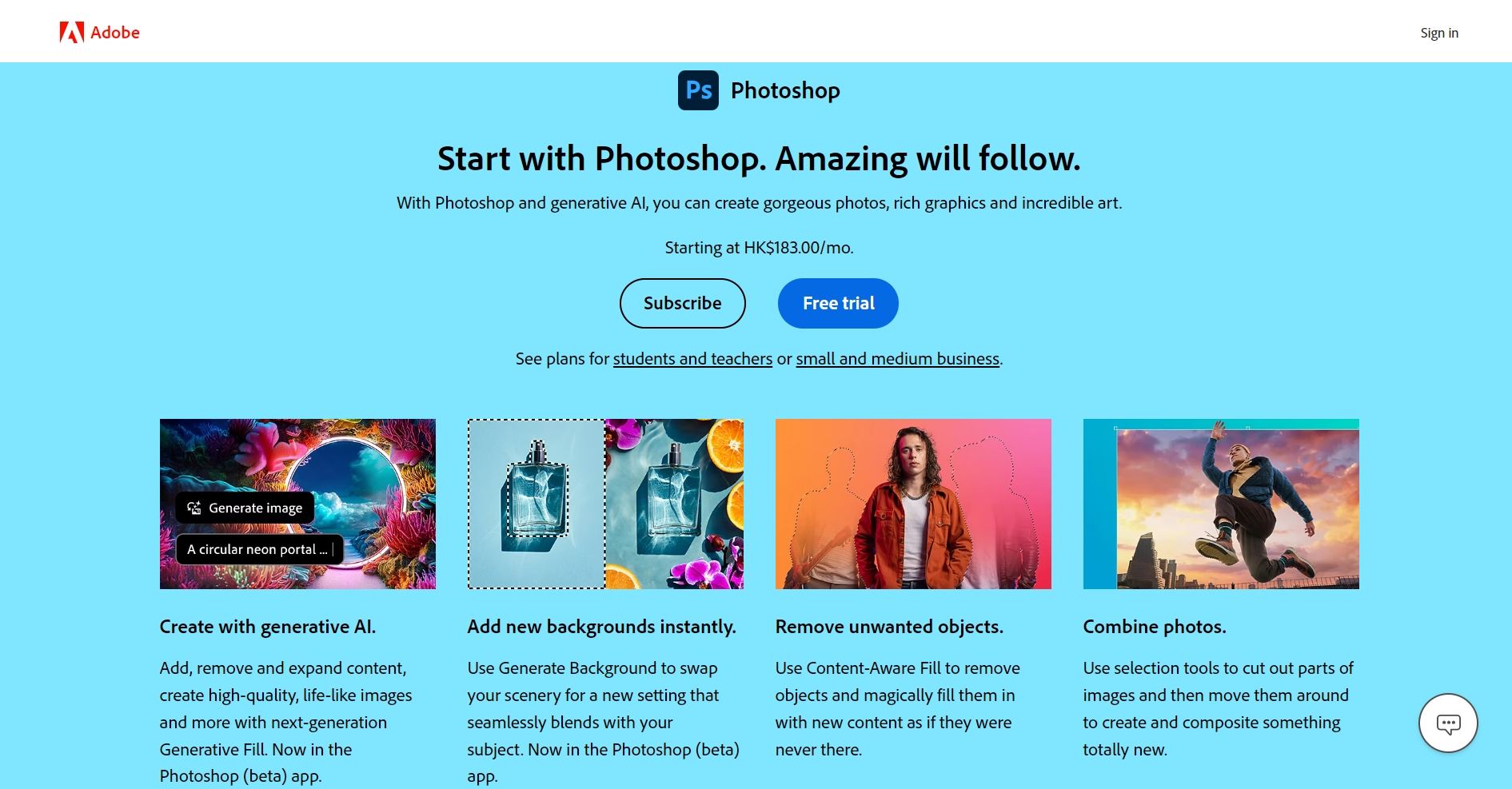Viewport: 1512px width, 789px height.
Task: Click the Adobe logo in the header
Action: (x=99, y=32)
